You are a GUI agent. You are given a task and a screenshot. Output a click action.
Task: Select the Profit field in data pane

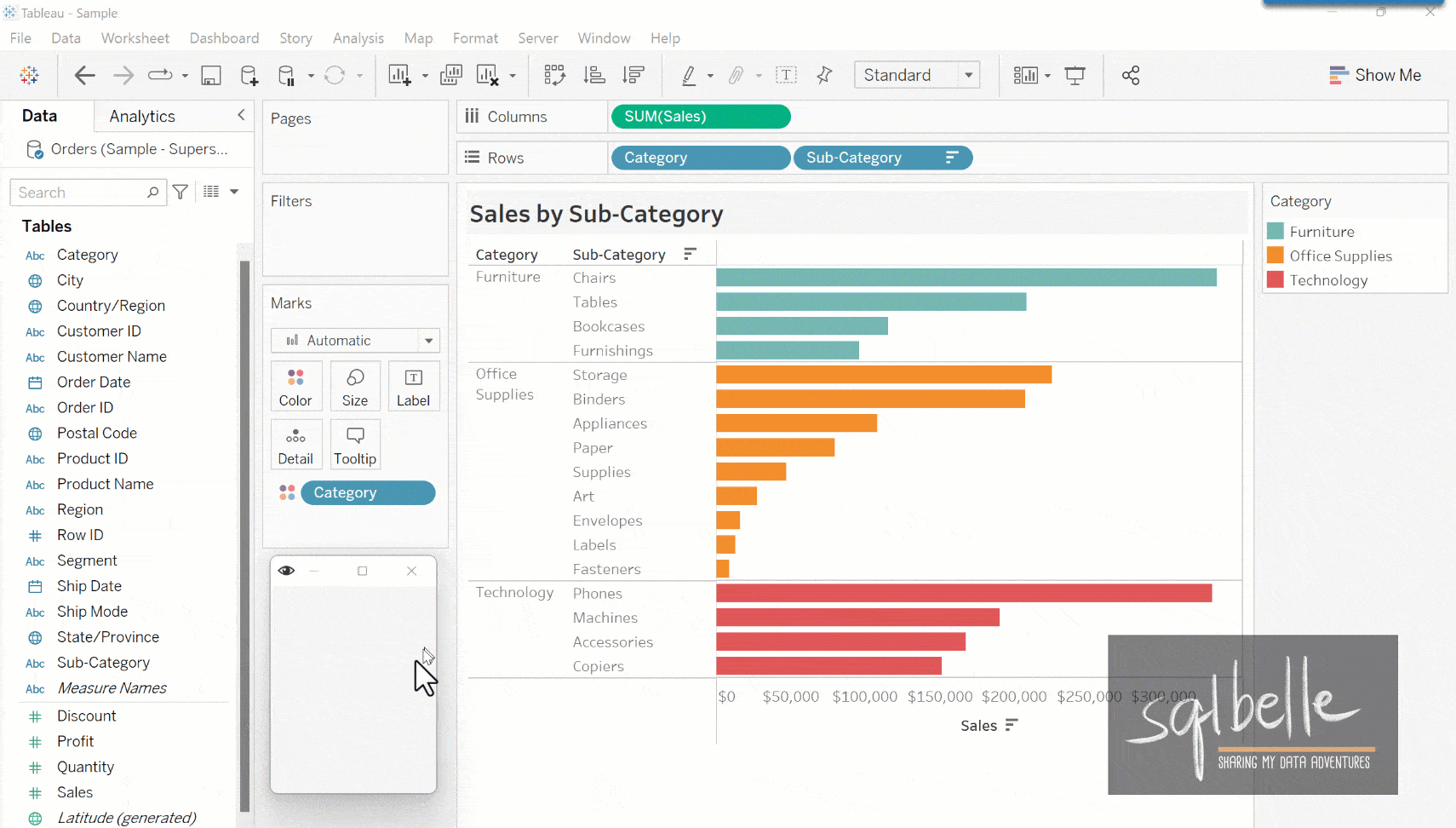pyautogui.click(x=76, y=741)
